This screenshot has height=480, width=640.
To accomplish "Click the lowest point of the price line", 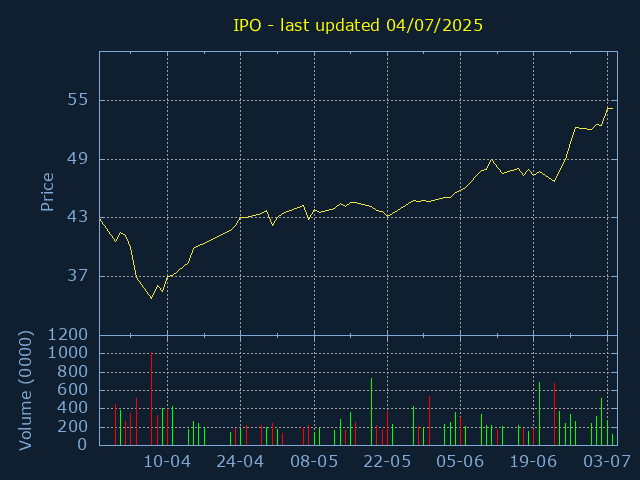I will click(x=151, y=298).
